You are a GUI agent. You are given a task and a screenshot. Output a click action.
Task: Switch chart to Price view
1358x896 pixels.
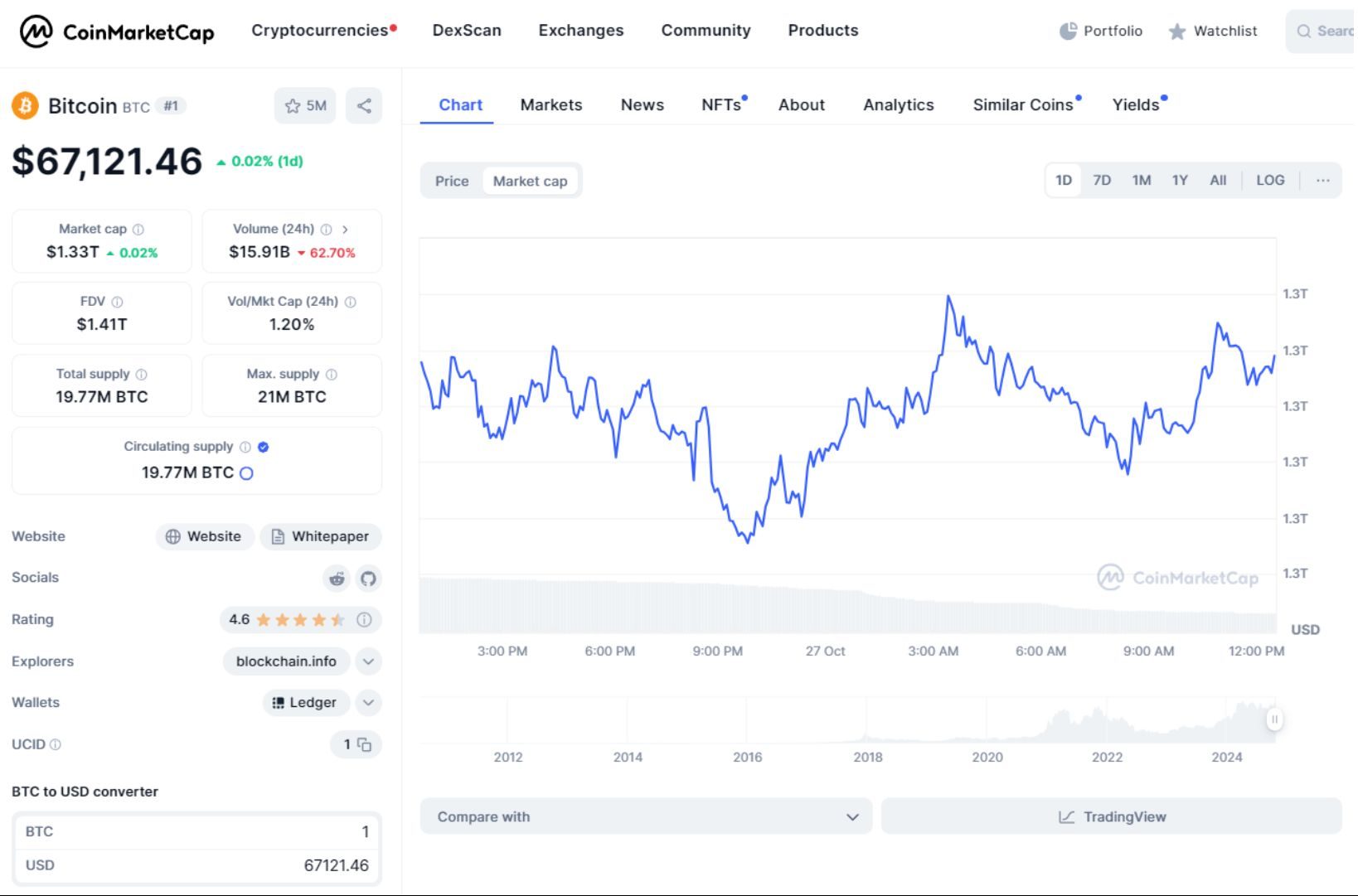click(452, 181)
